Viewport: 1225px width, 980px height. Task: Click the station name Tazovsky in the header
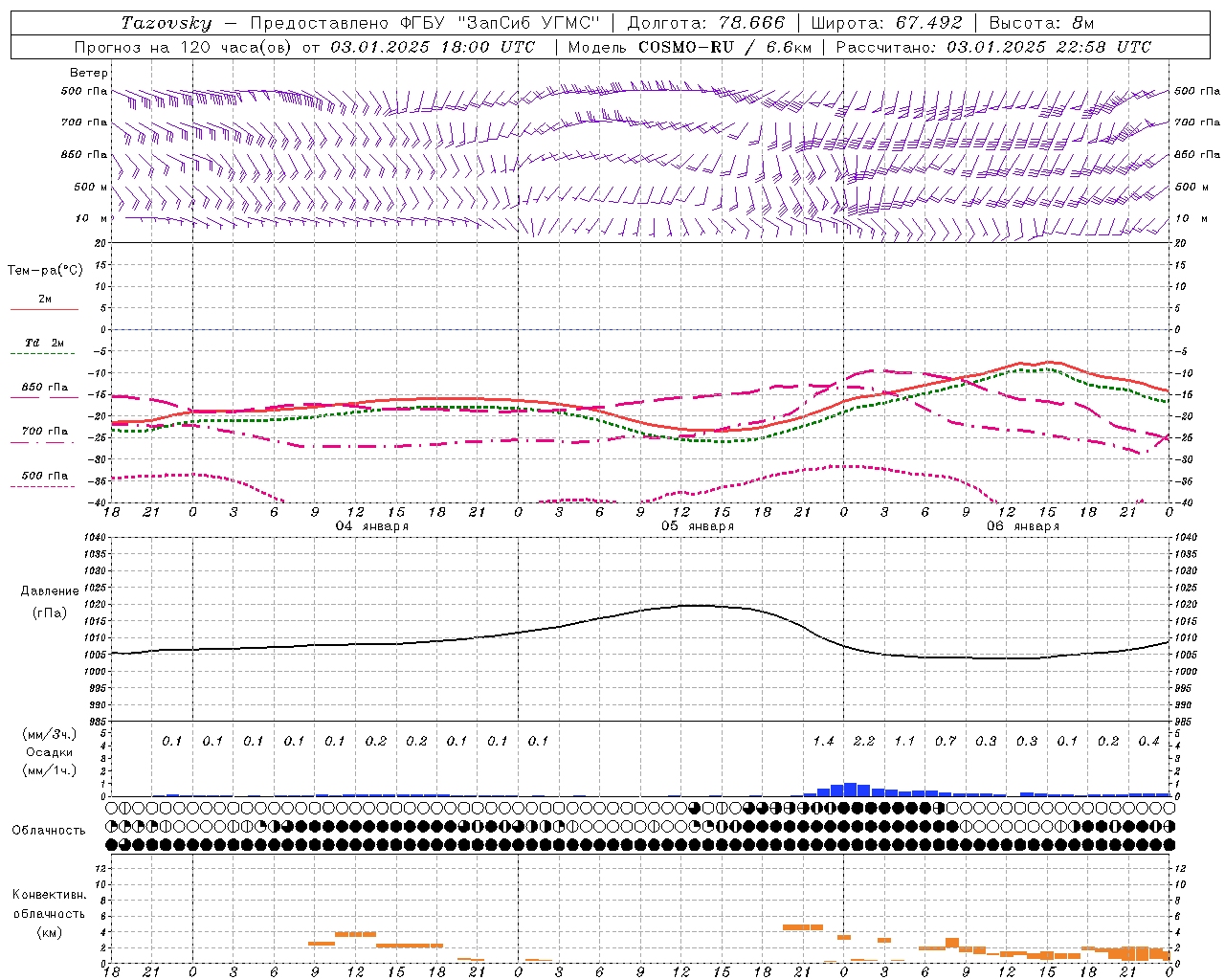pos(167,23)
